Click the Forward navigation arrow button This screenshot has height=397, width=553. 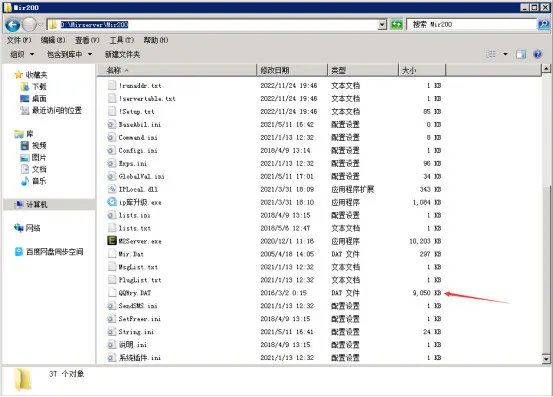click(30, 25)
